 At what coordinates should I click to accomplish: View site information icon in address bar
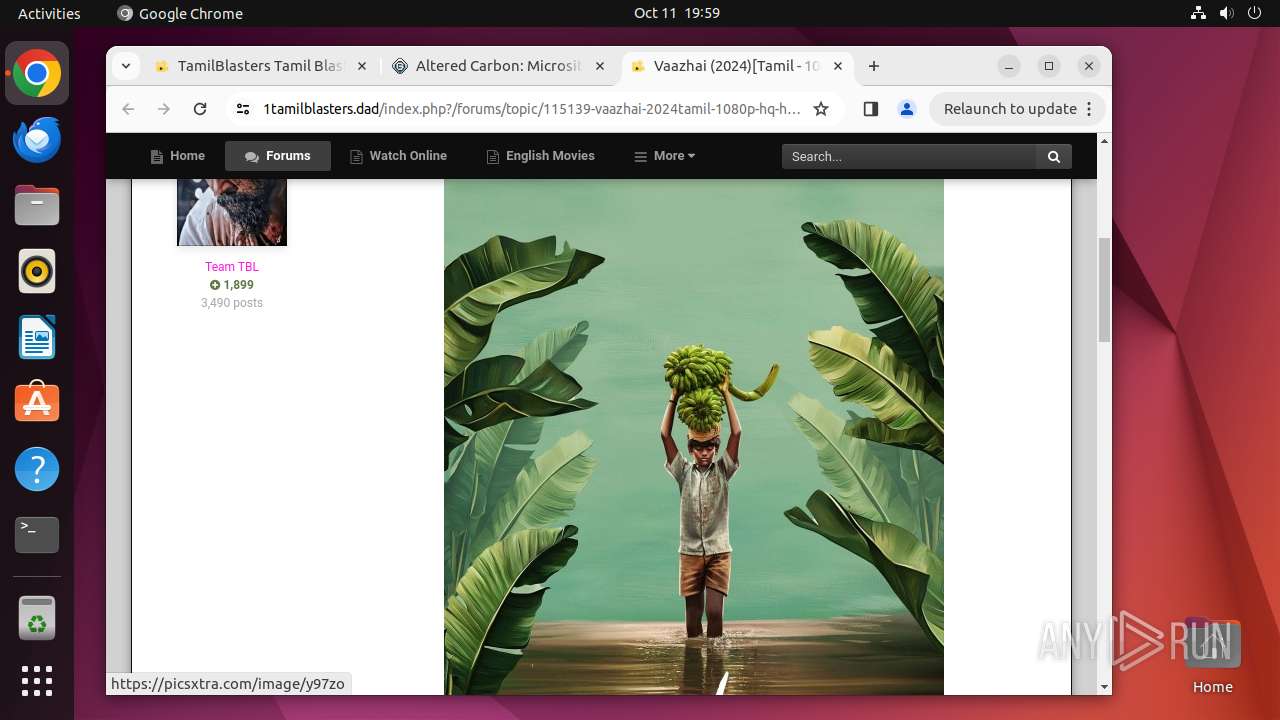pyautogui.click(x=243, y=109)
